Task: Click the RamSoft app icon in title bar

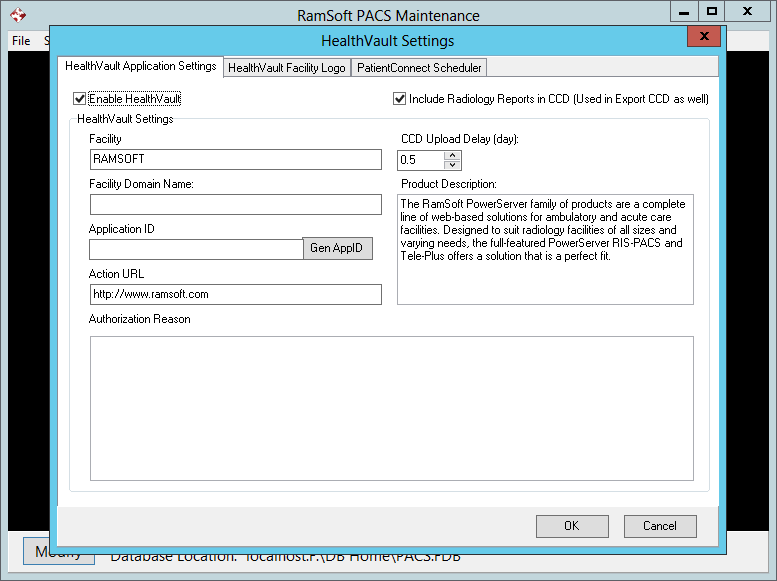Action: coord(18,15)
